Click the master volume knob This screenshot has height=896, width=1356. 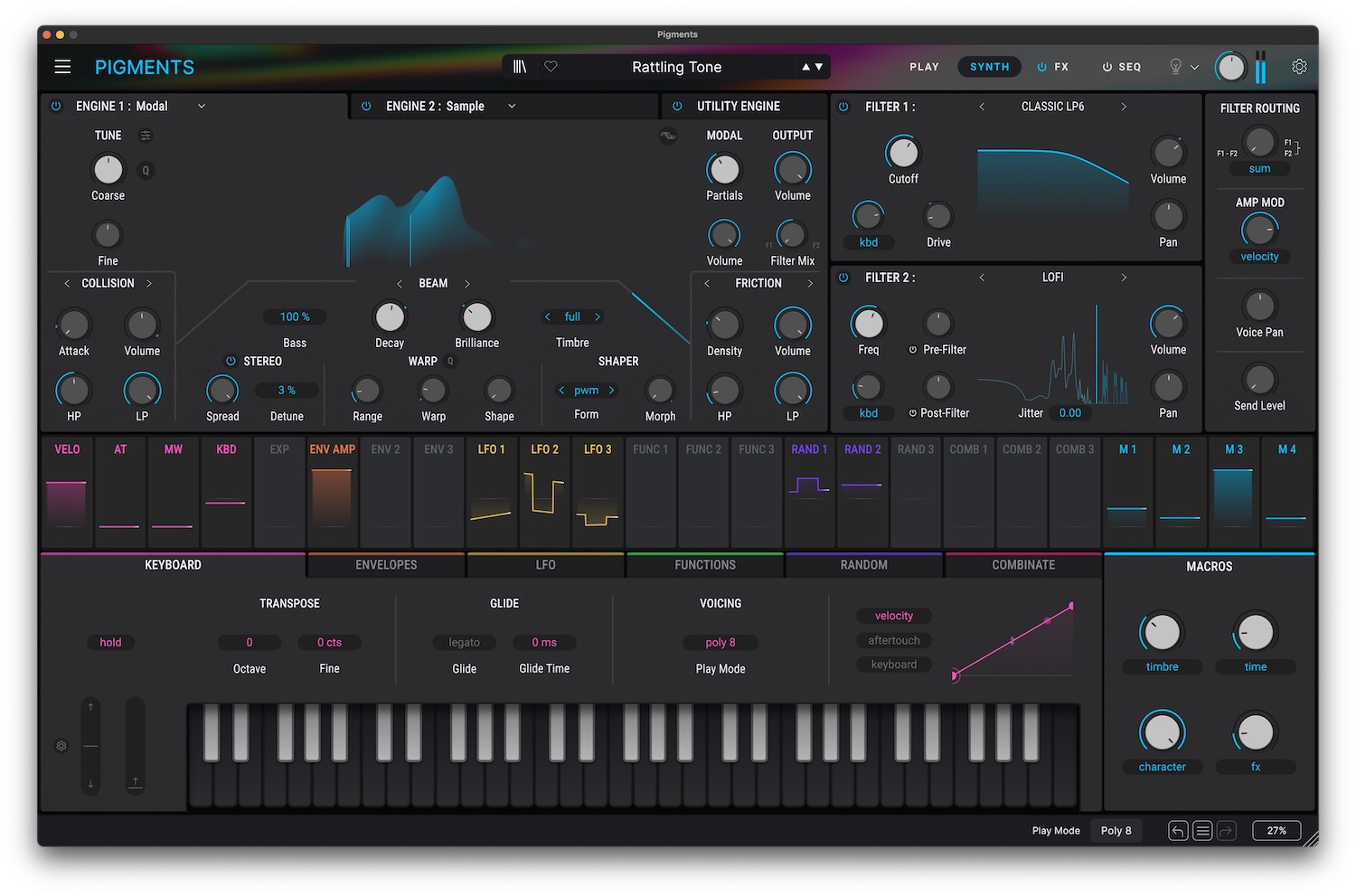[x=1230, y=67]
